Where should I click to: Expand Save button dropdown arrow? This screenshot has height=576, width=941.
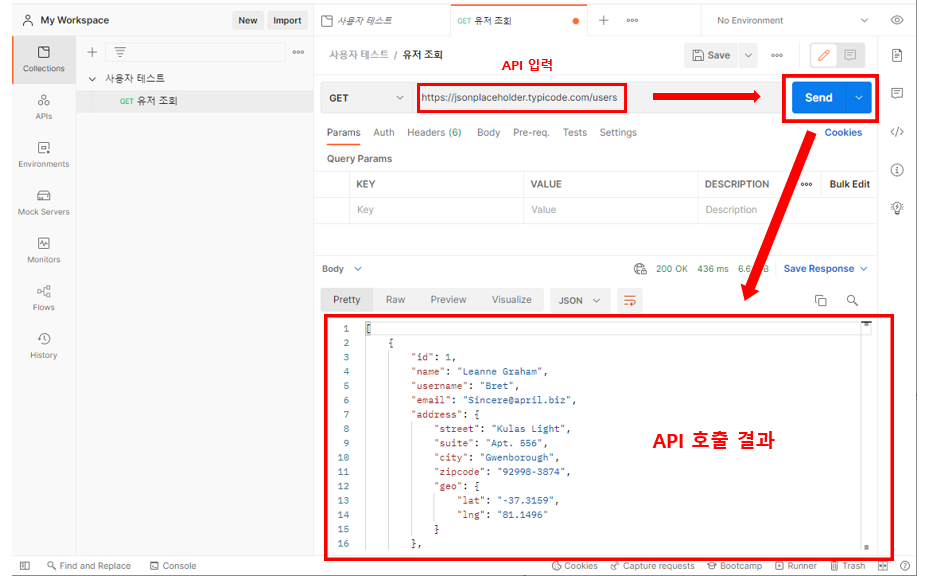[748, 55]
